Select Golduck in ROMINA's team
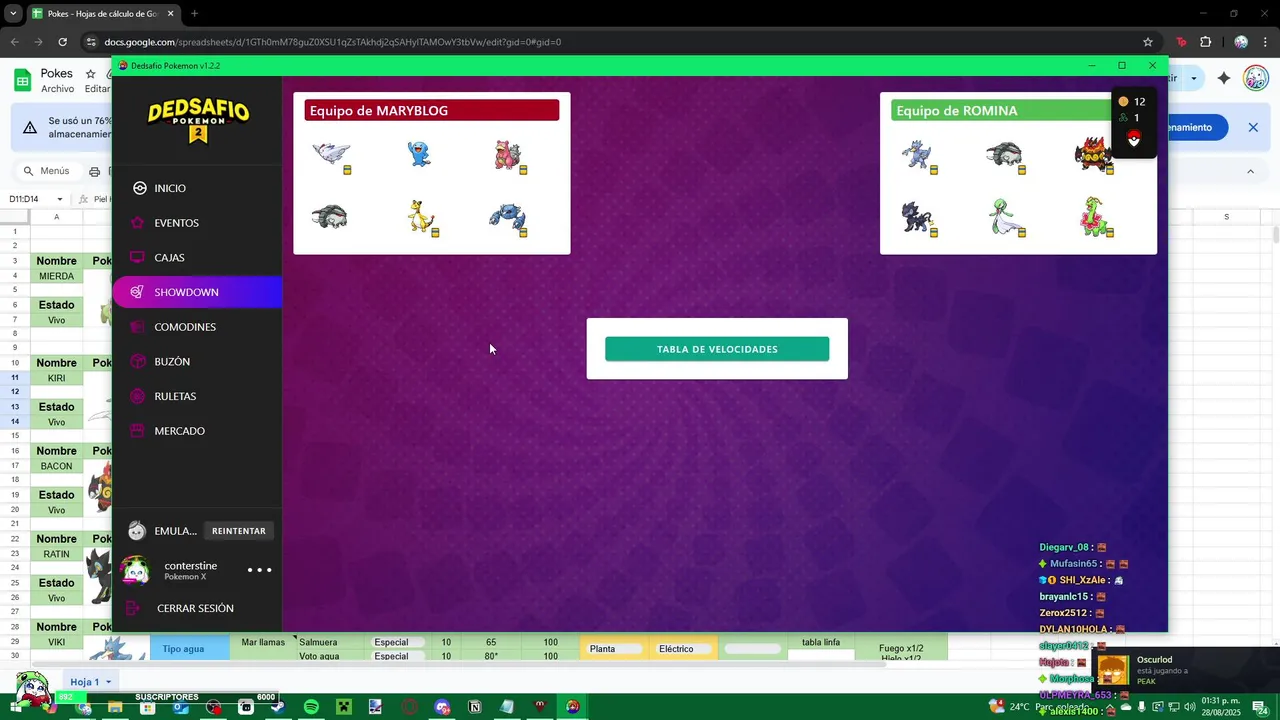 point(918,156)
